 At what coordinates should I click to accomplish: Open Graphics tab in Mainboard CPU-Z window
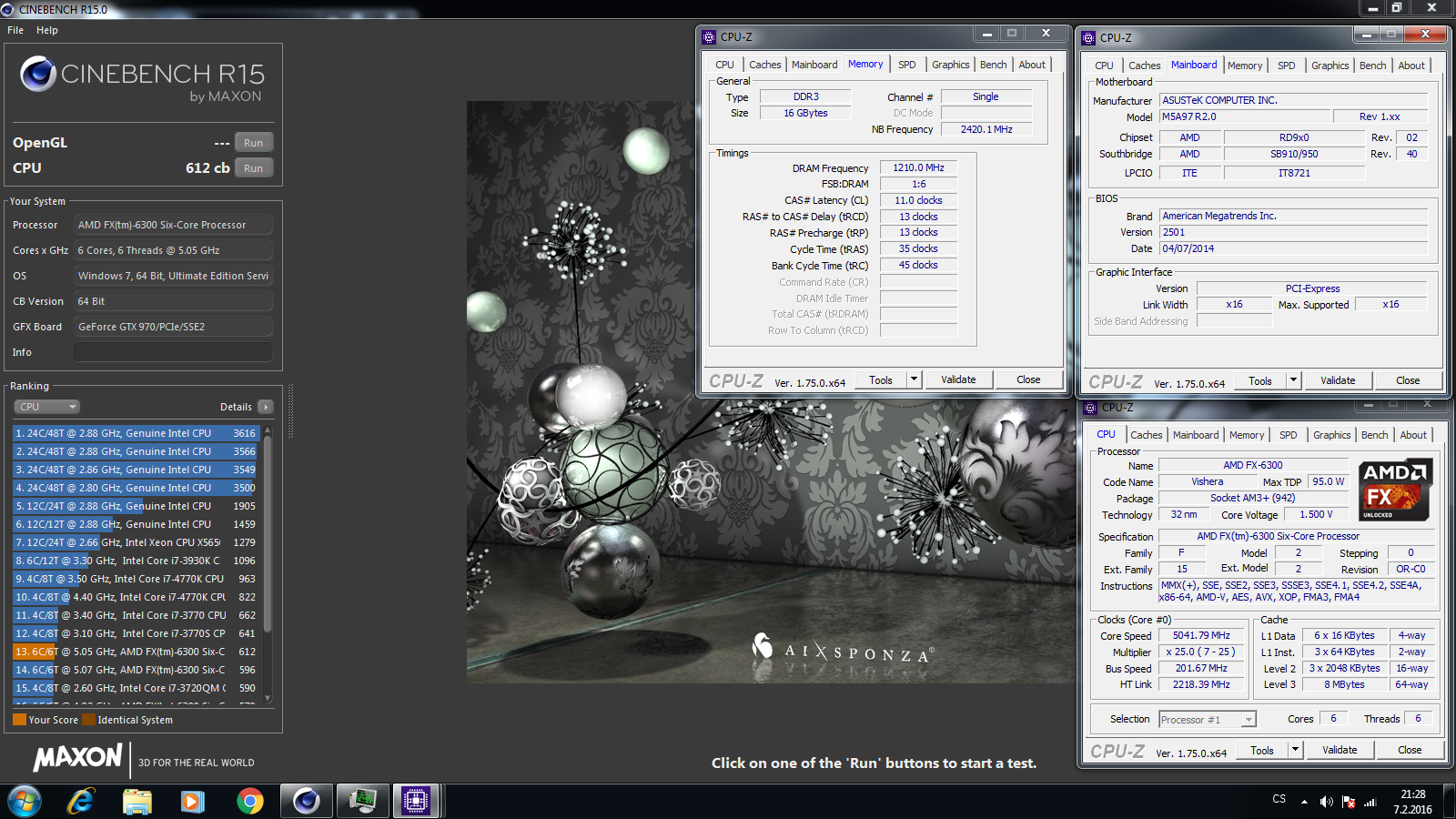coord(1330,66)
